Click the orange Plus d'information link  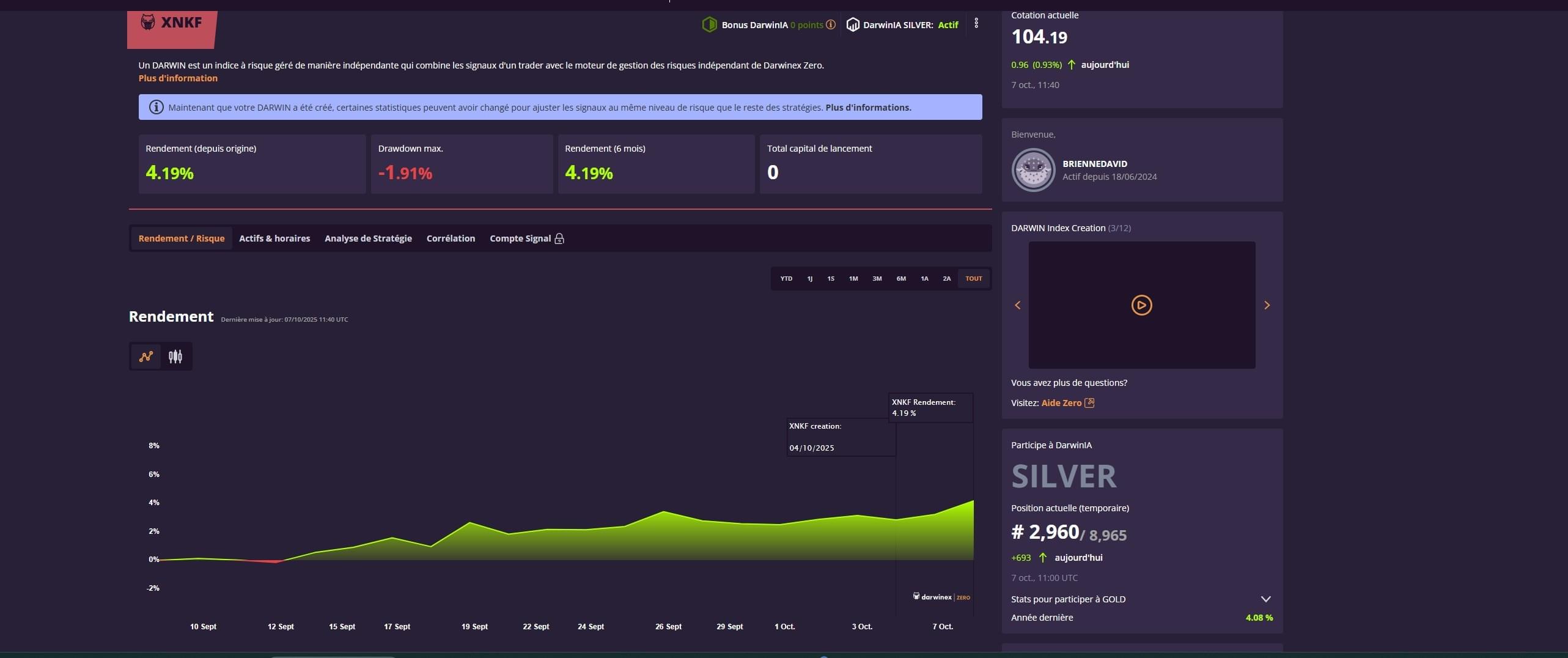(178, 78)
